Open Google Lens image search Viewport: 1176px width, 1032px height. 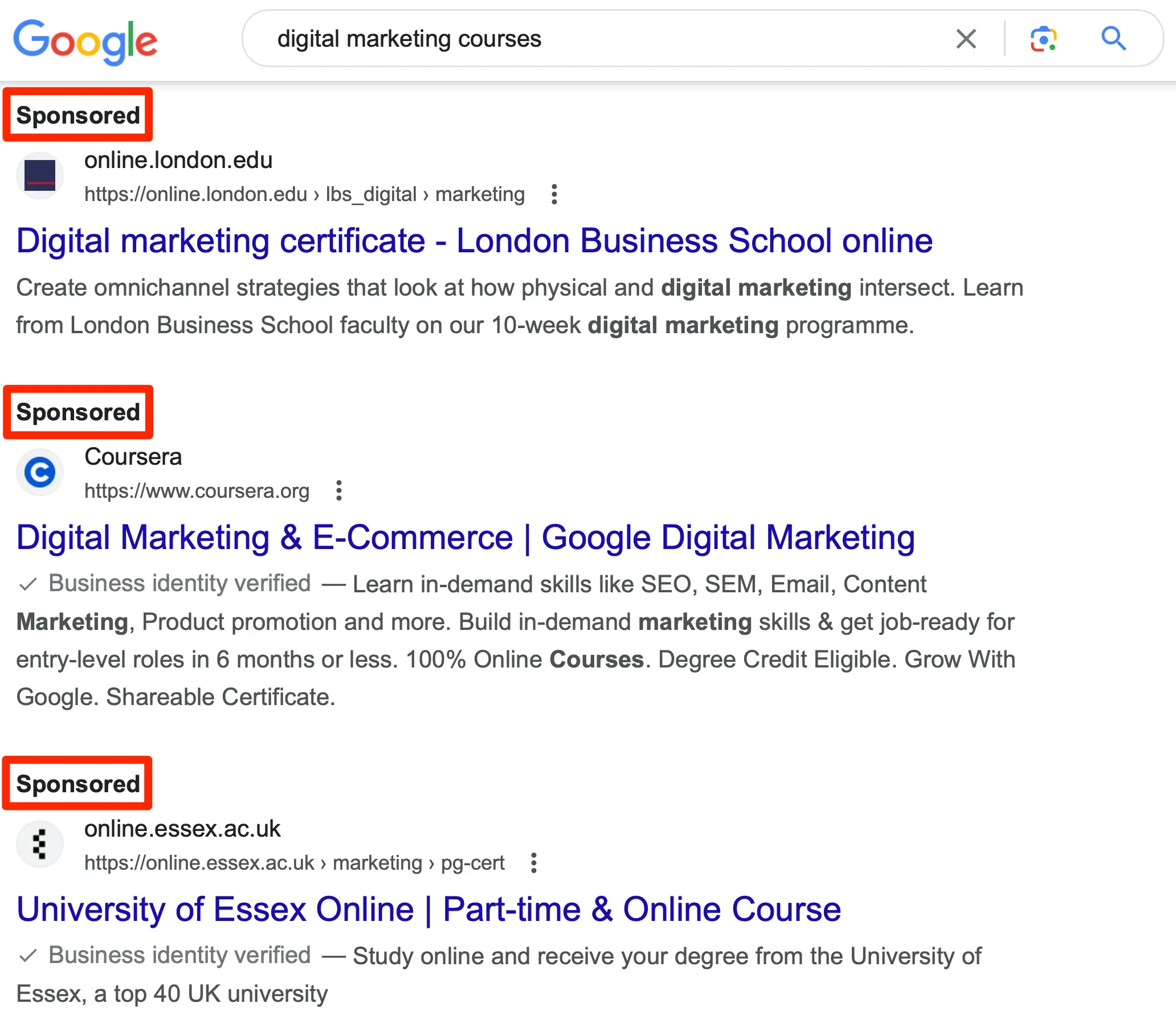click(1043, 39)
